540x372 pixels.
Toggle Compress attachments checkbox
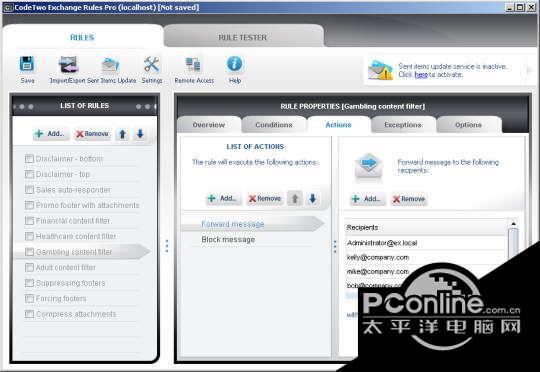[29, 314]
